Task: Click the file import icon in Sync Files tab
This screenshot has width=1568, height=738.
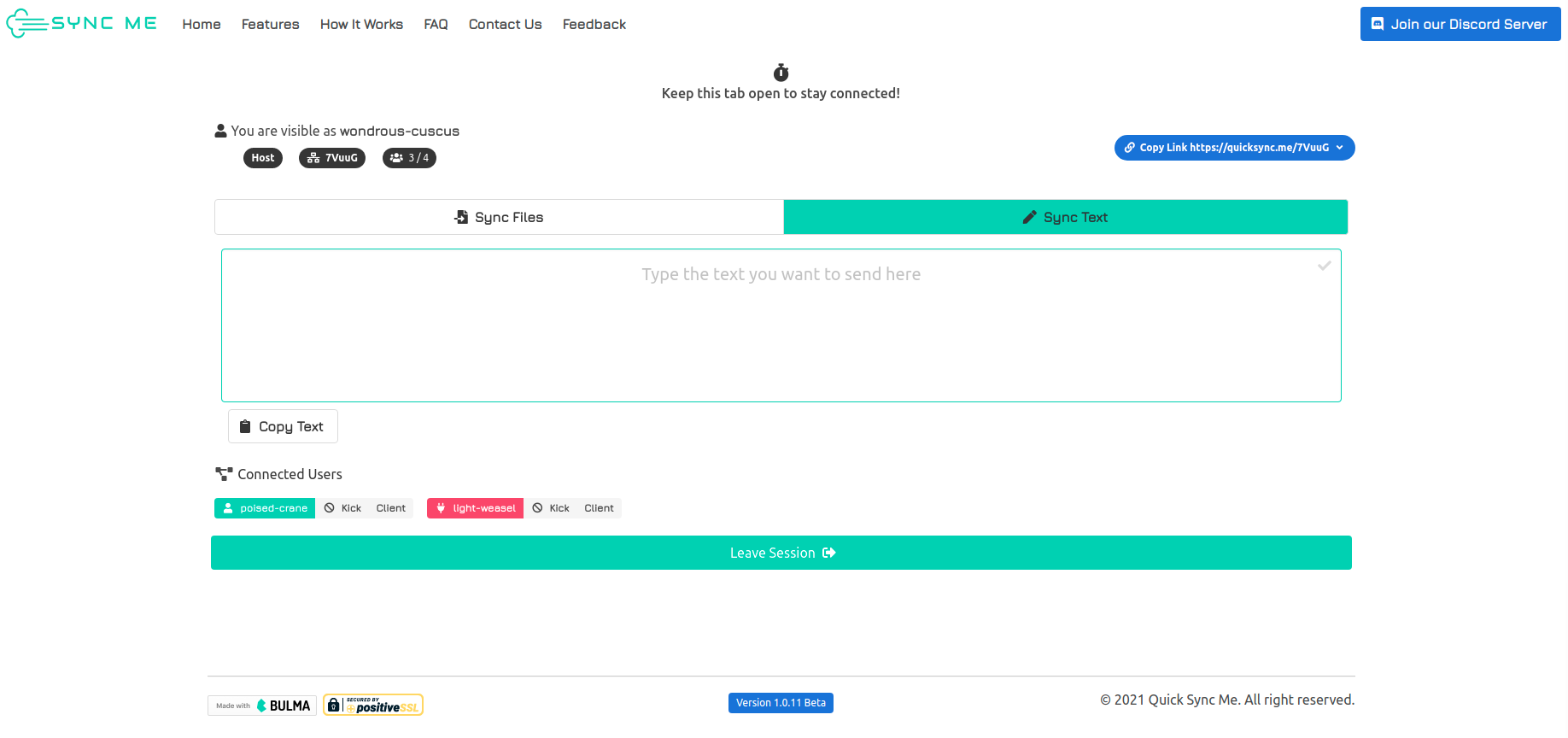Action: click(461, 217)
